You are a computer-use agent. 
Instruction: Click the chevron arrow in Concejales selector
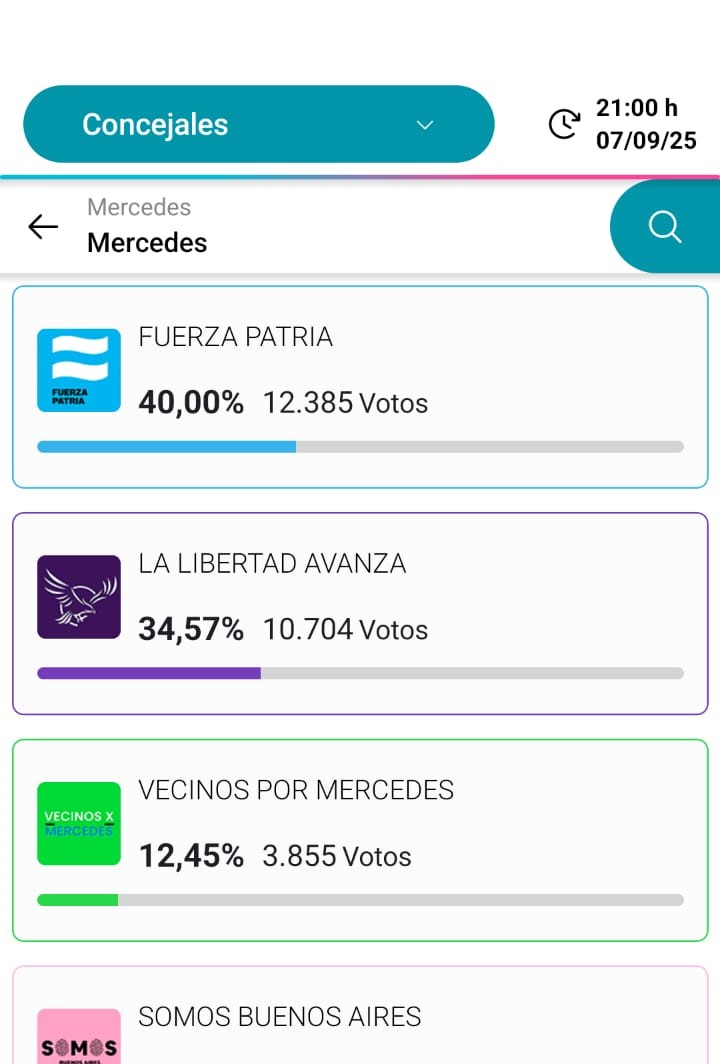click(425, 125)
